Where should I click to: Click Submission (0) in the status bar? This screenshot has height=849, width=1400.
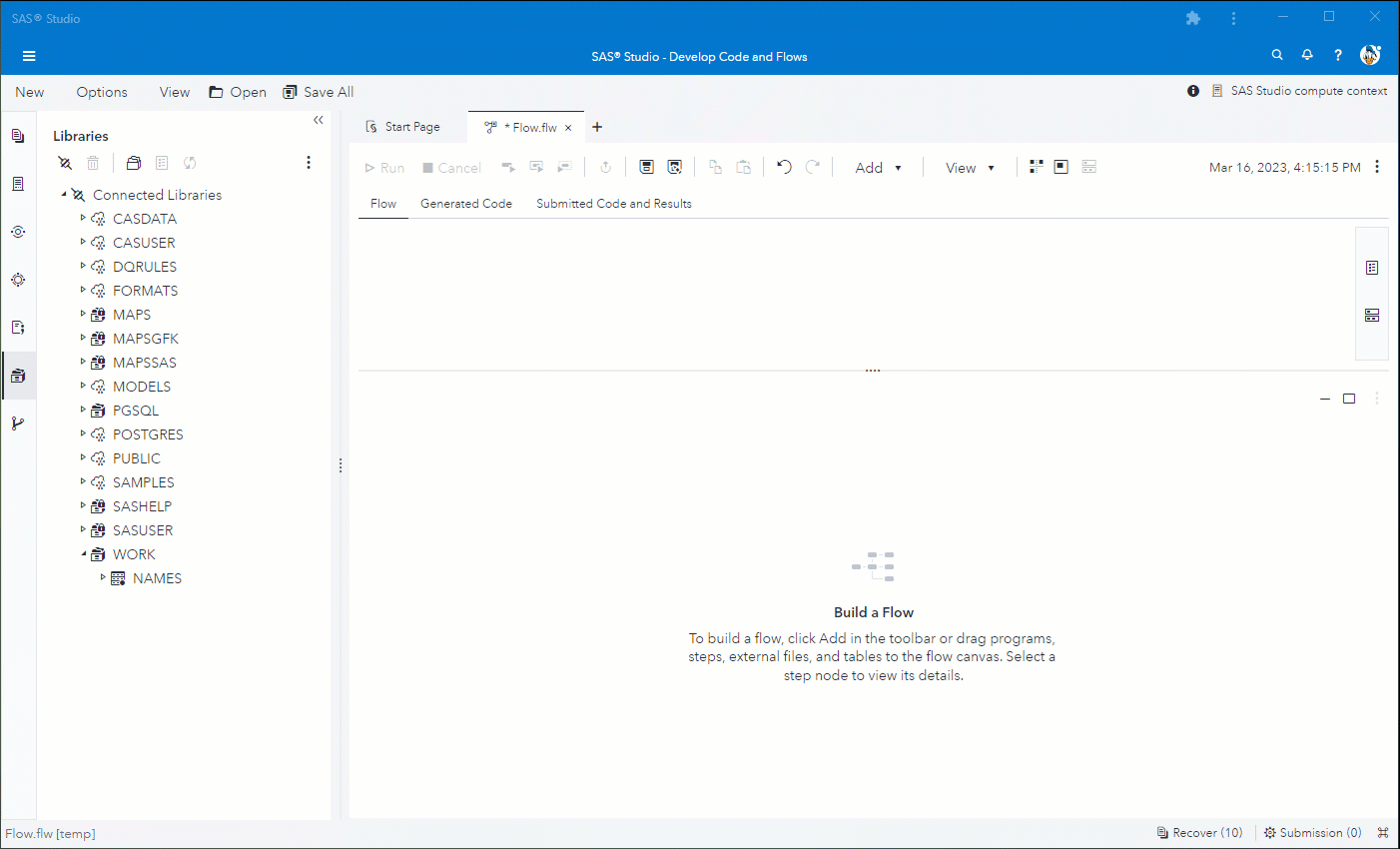tap(1313, 833)
